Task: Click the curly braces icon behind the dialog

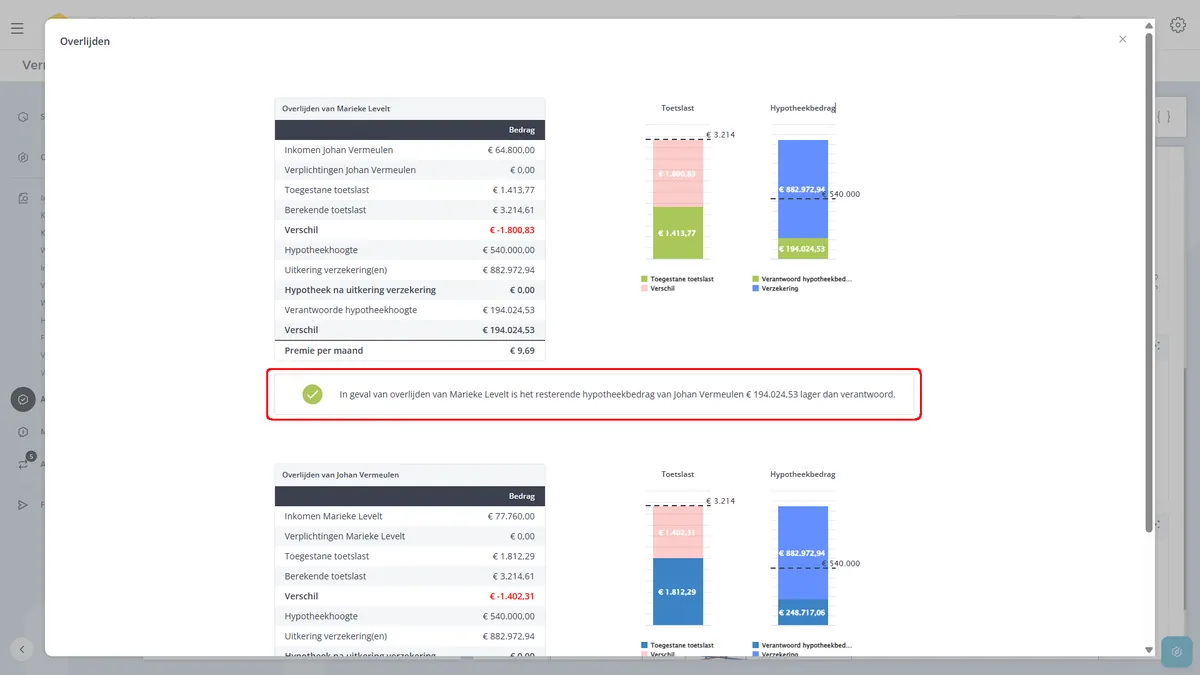Action: [1163, 117]
